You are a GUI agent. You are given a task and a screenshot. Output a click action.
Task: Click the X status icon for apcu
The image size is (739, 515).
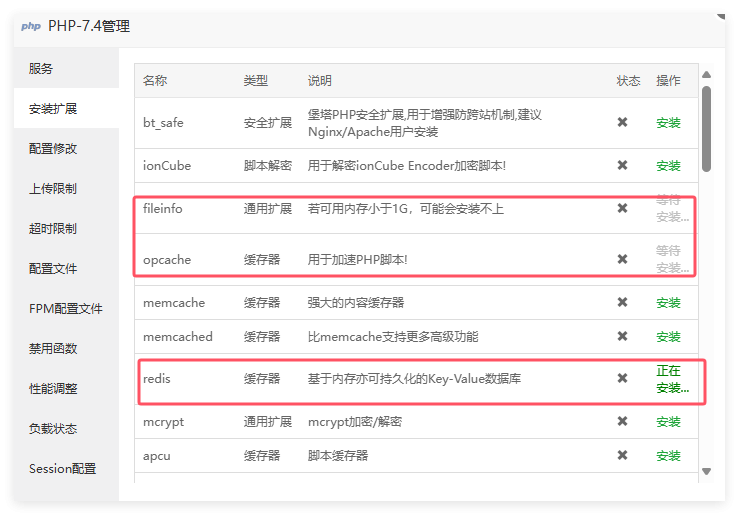[622, 455]
